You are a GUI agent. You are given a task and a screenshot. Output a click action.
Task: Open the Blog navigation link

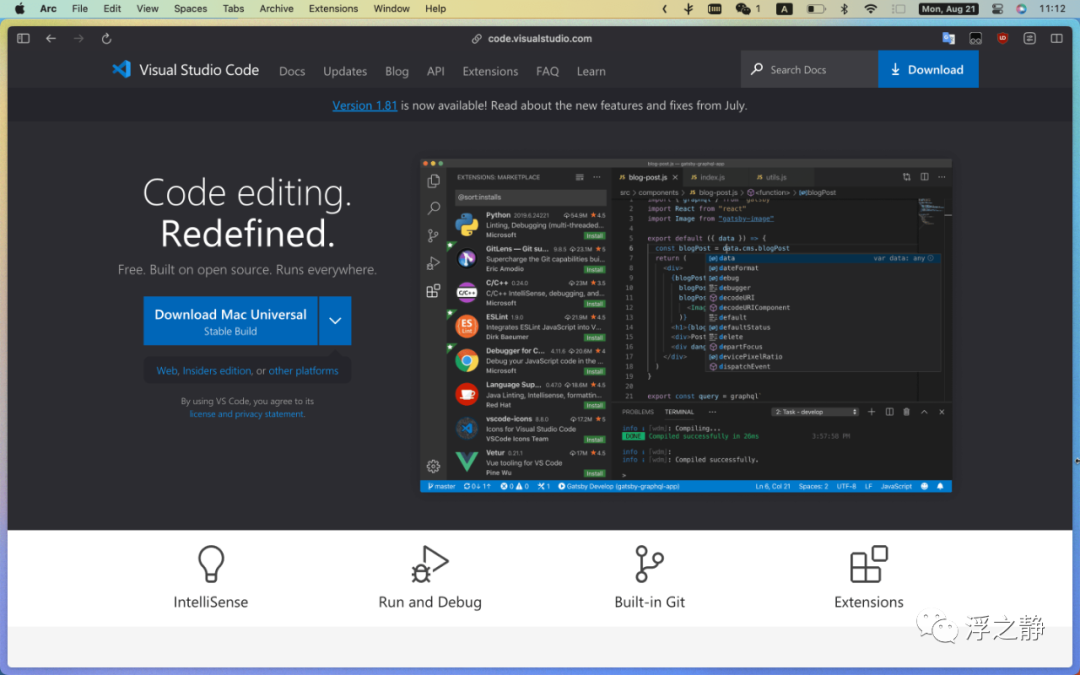point(397,71)
